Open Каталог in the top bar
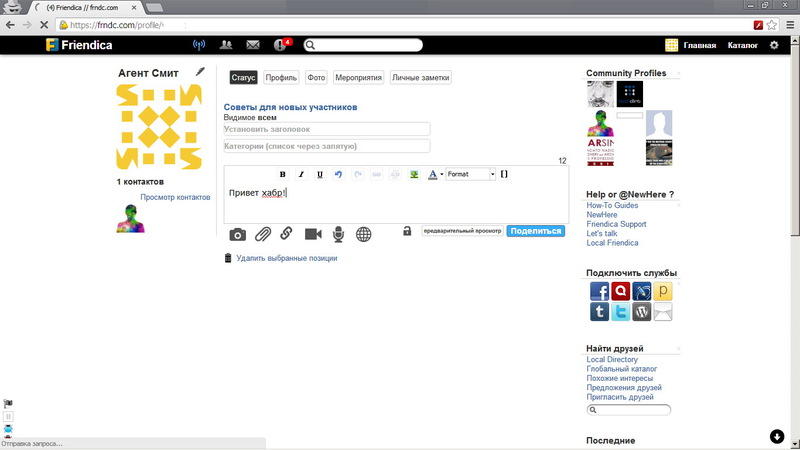 742,45
